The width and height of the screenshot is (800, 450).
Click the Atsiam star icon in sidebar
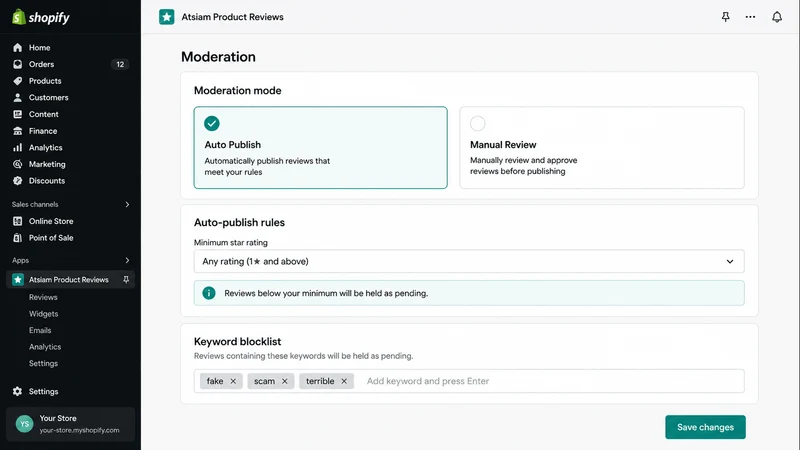point(18,280)
